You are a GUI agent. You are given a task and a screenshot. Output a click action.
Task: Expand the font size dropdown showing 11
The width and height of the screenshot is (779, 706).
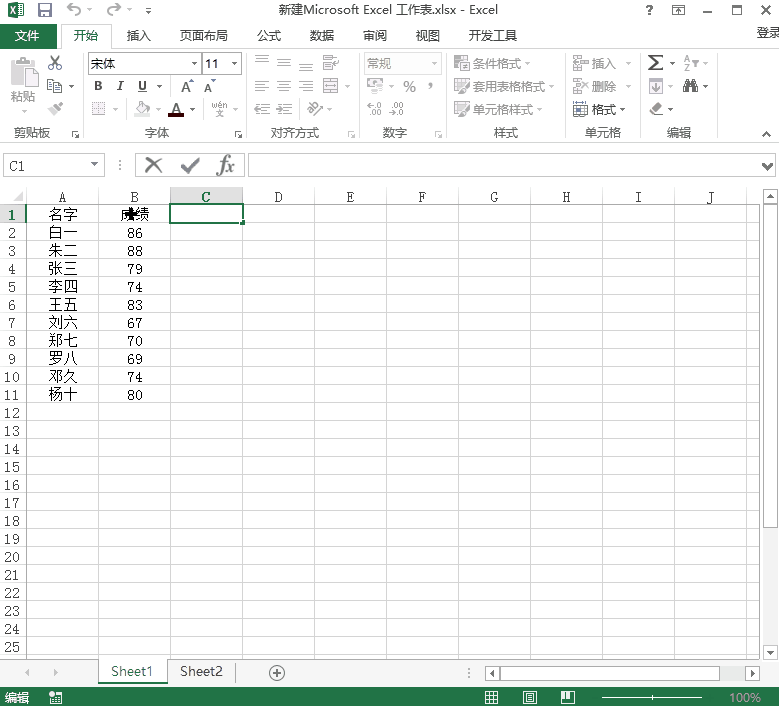235,64
